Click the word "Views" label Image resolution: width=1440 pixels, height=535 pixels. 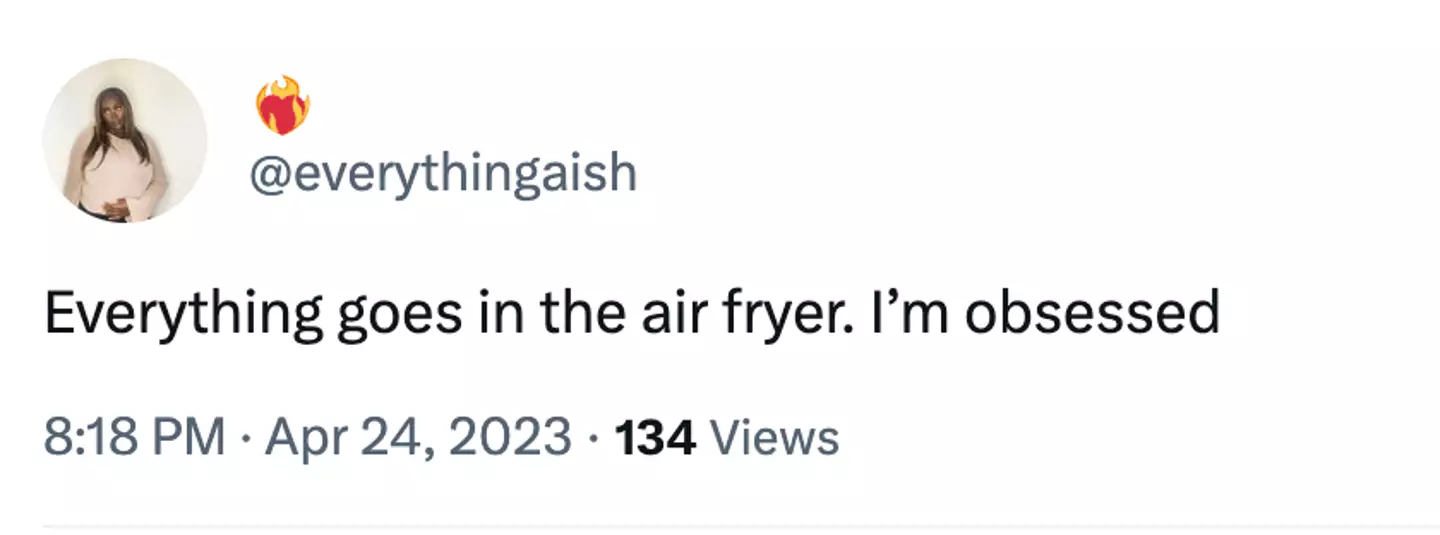773,438
